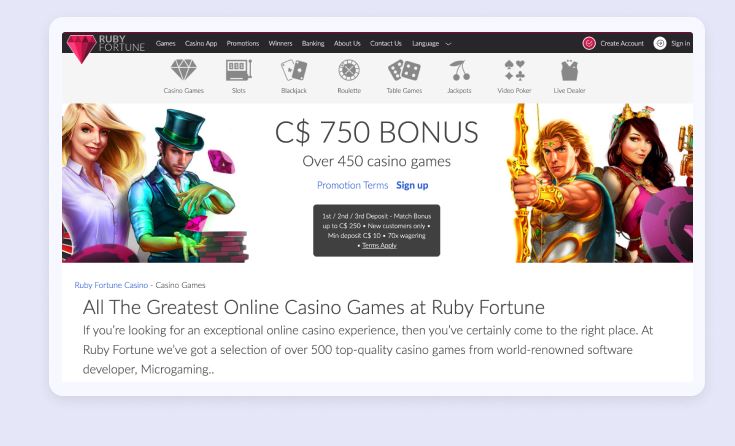Click the Ruby Fortune gem logo
Image resolution: width=735 pixels, height=446 pixels.
(82, 49)
